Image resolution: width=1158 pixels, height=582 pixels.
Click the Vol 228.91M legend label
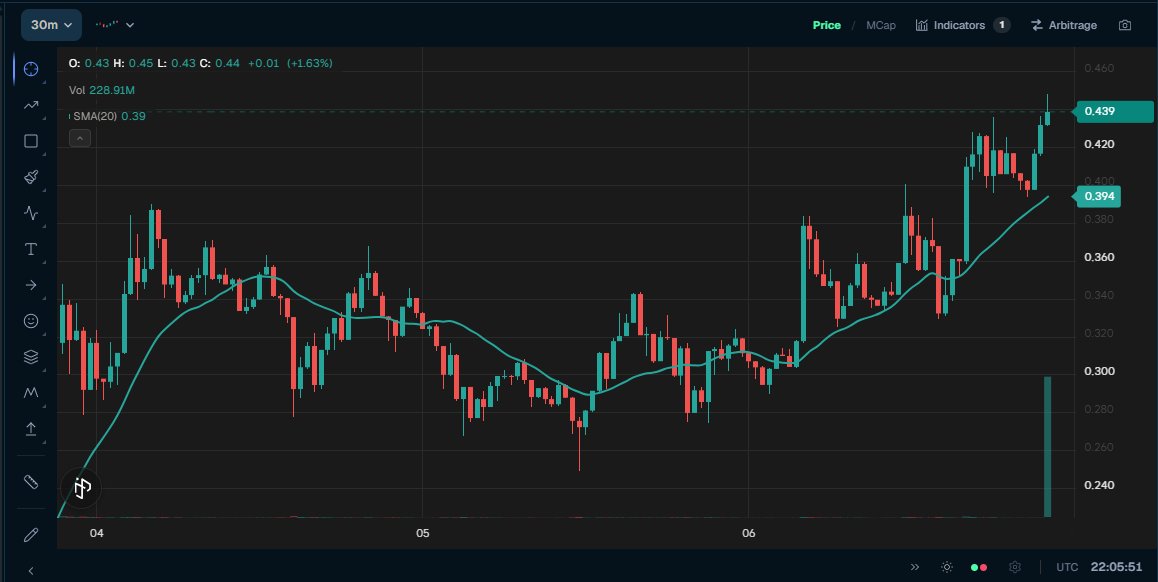coord(102,90)
